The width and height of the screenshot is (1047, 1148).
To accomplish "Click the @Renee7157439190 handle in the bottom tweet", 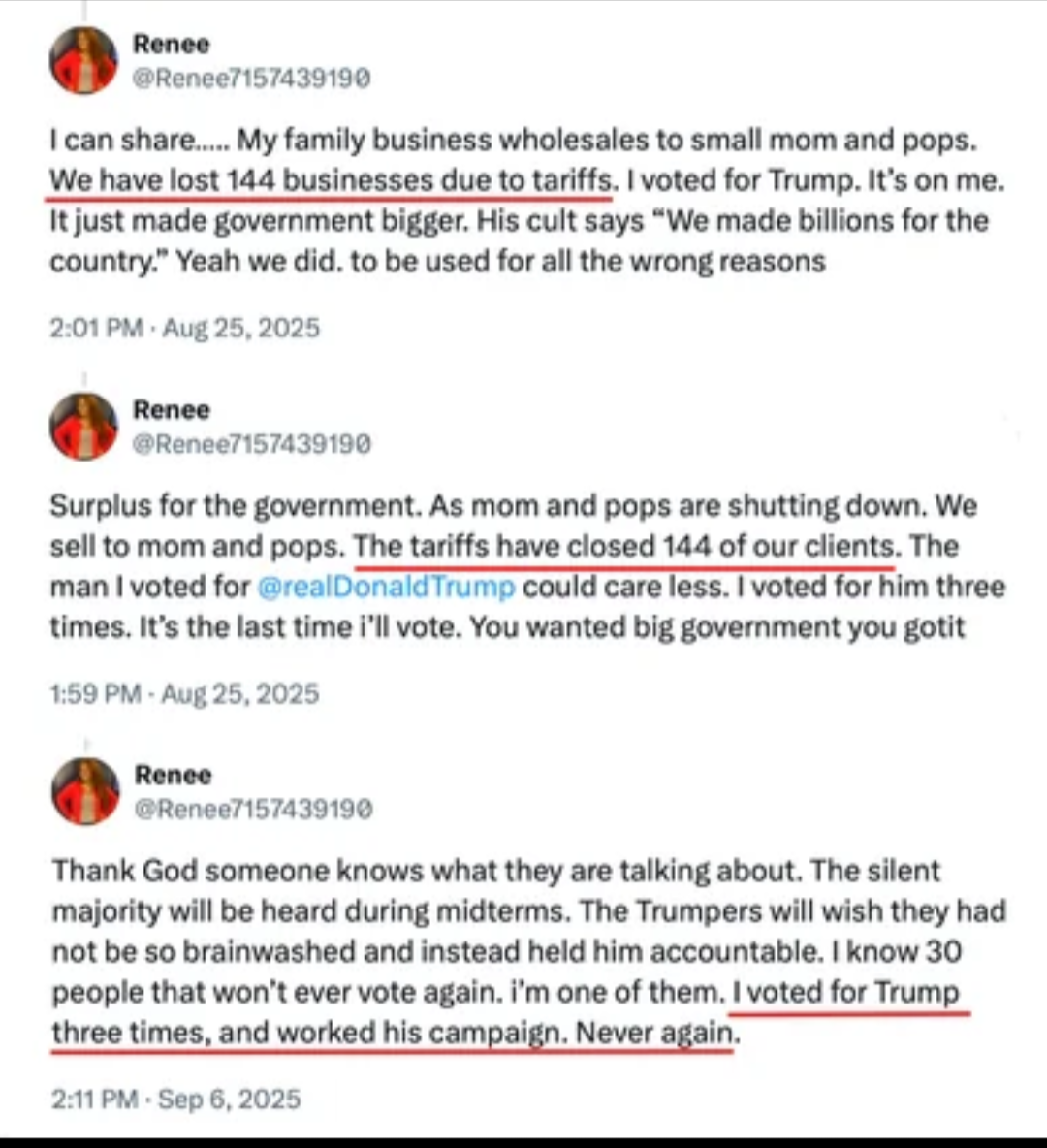I will (x=252, y=809).
